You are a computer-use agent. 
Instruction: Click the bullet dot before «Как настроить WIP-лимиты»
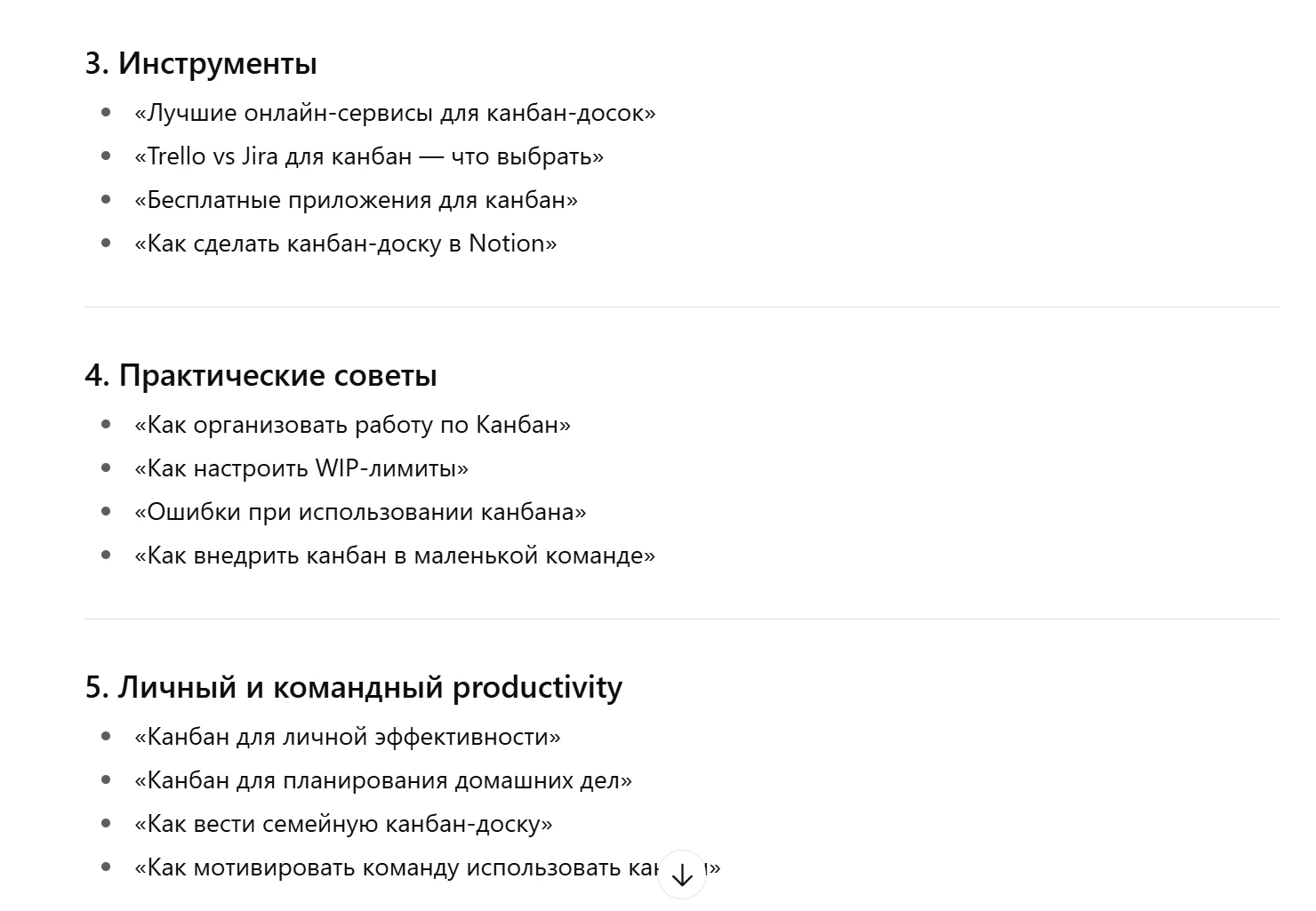107,468
